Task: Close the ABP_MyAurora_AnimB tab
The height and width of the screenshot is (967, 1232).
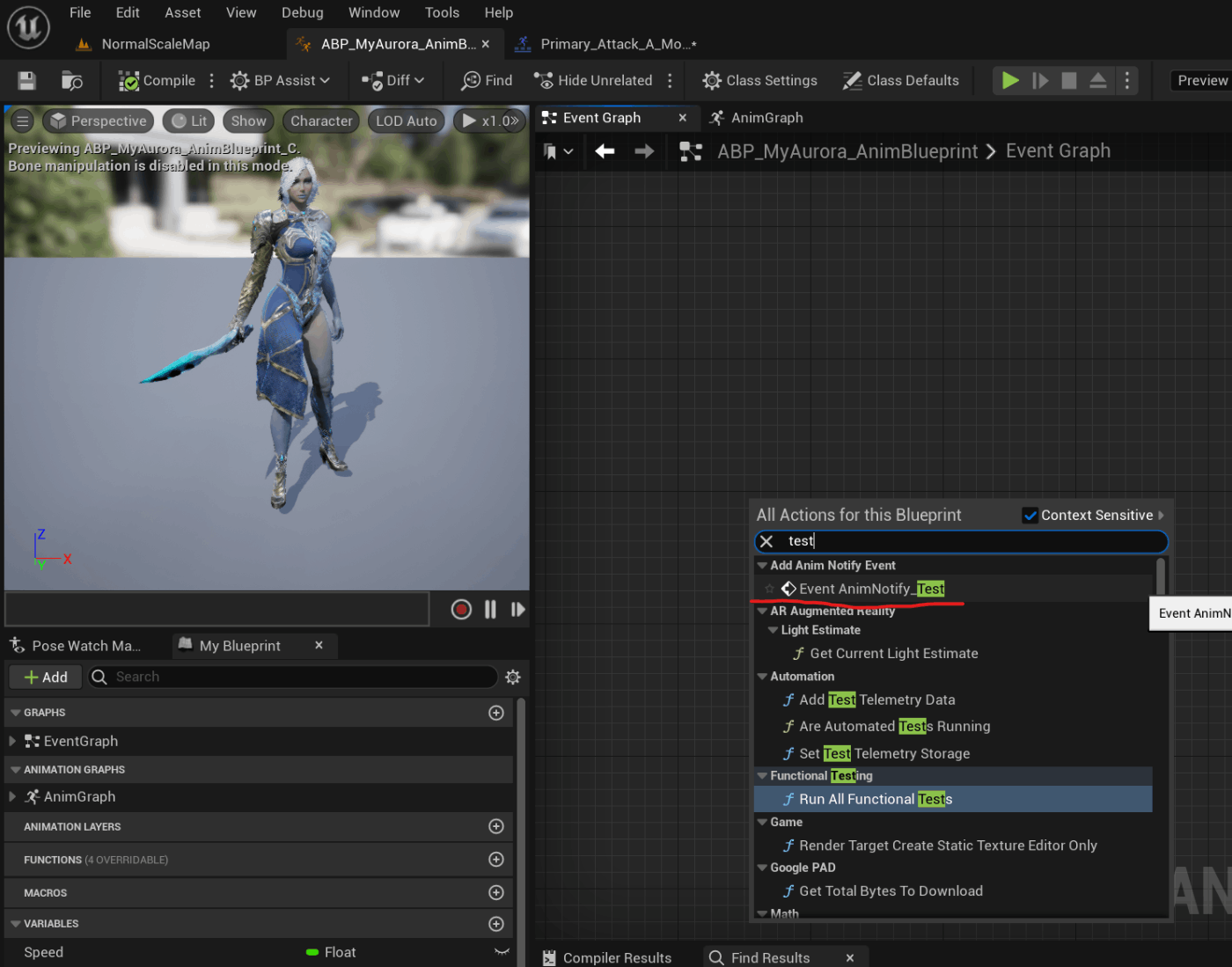Action: [x=485, y=44]
